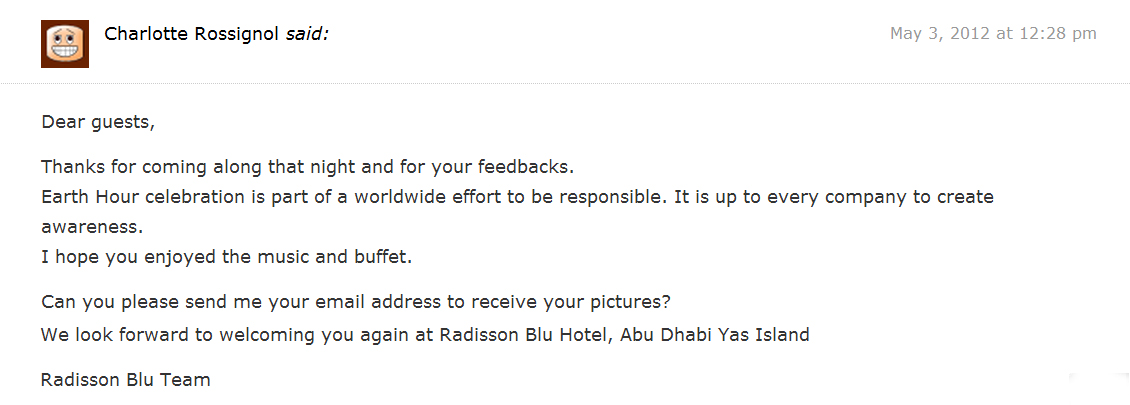Open the May 3, 2012 timestamp permalink
This screenshot has height=405, width=1130.
tap(992, 34)
